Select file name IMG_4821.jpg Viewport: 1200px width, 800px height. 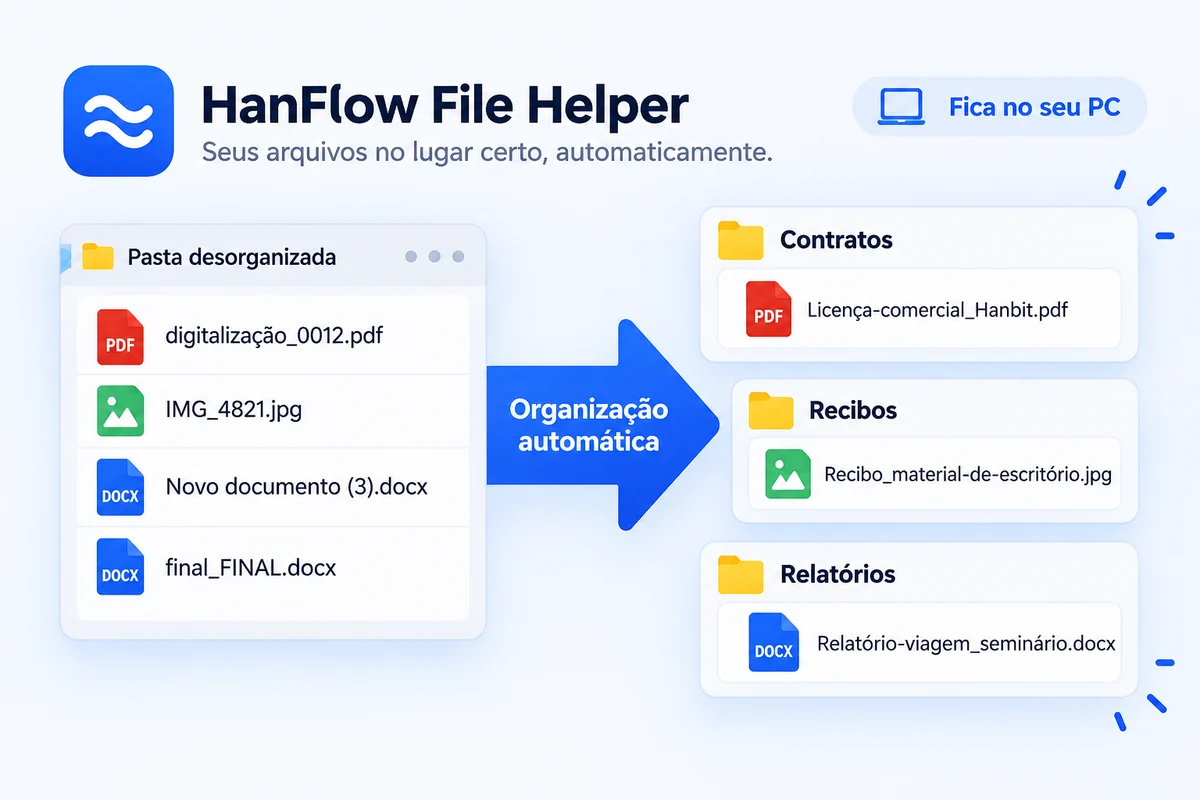tap(234, 410)
